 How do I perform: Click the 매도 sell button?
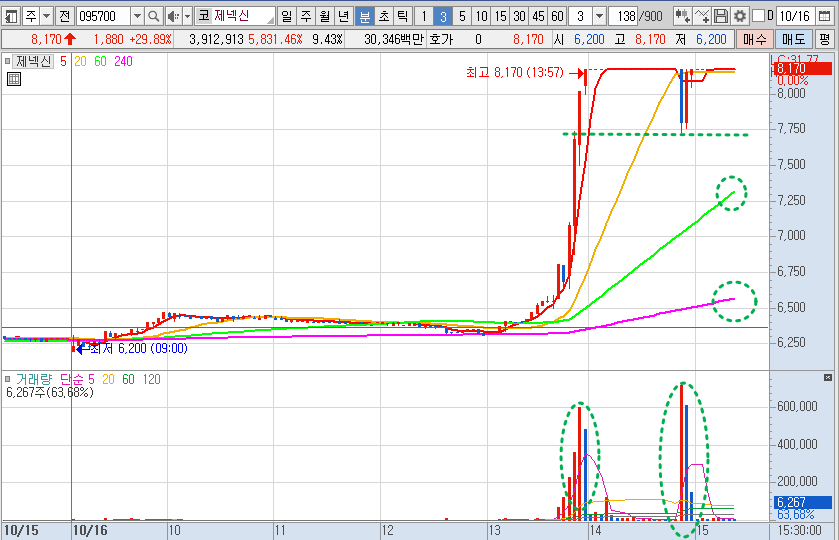[x=794, y=39]
